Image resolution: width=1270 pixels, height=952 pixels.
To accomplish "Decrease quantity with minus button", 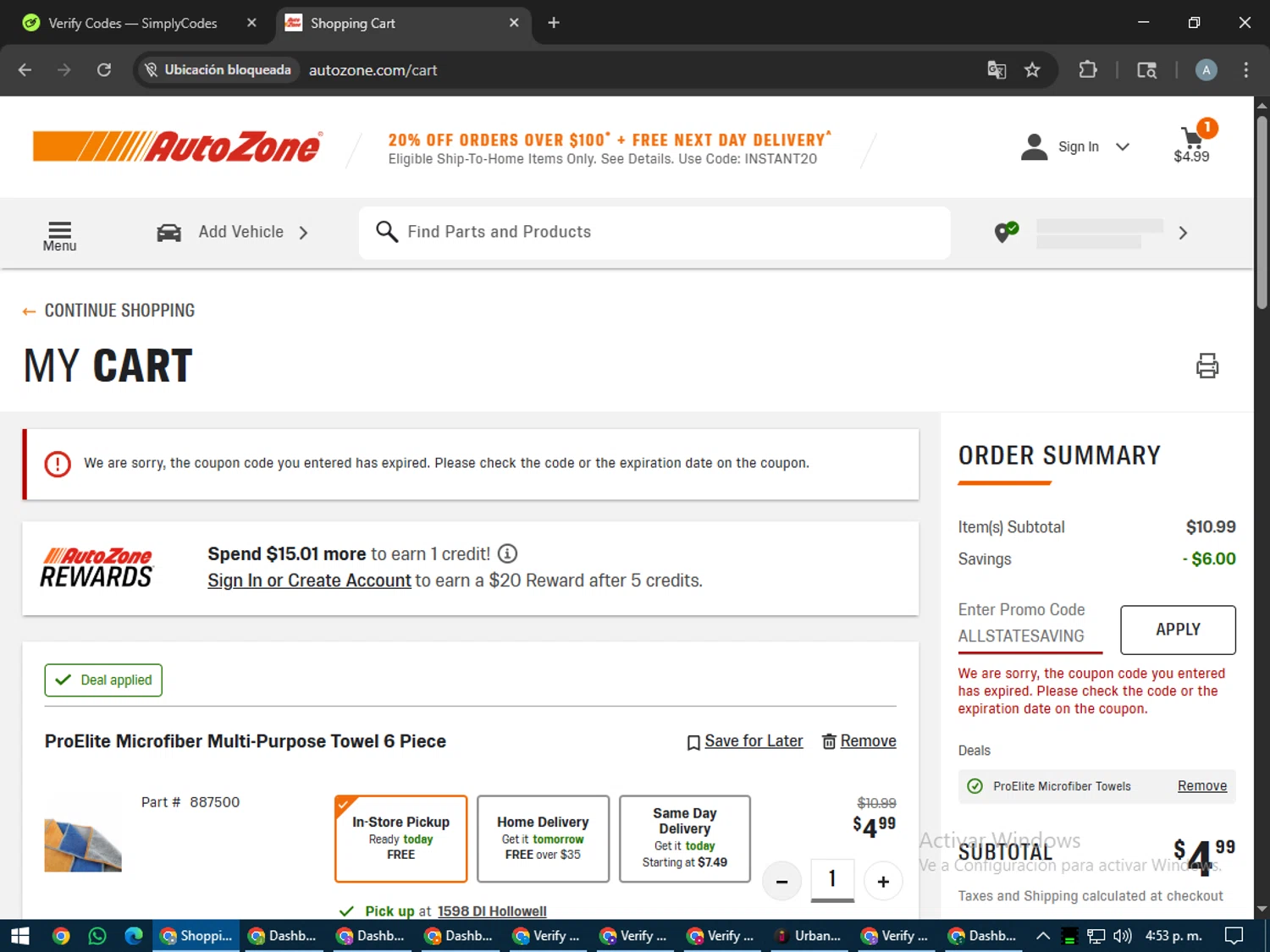I will pos(781,882).
